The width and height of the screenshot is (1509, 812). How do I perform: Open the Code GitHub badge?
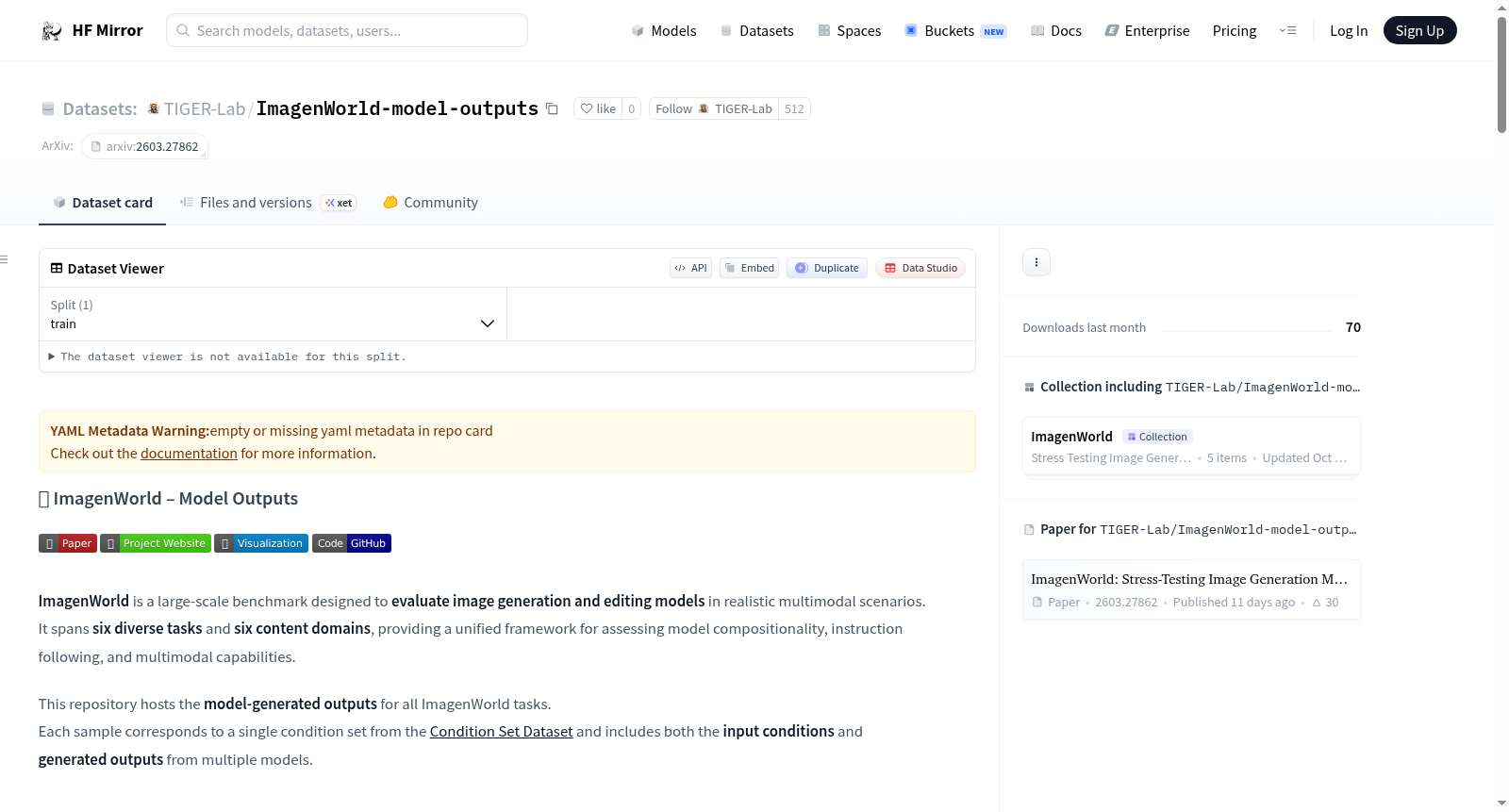point(352,543)
